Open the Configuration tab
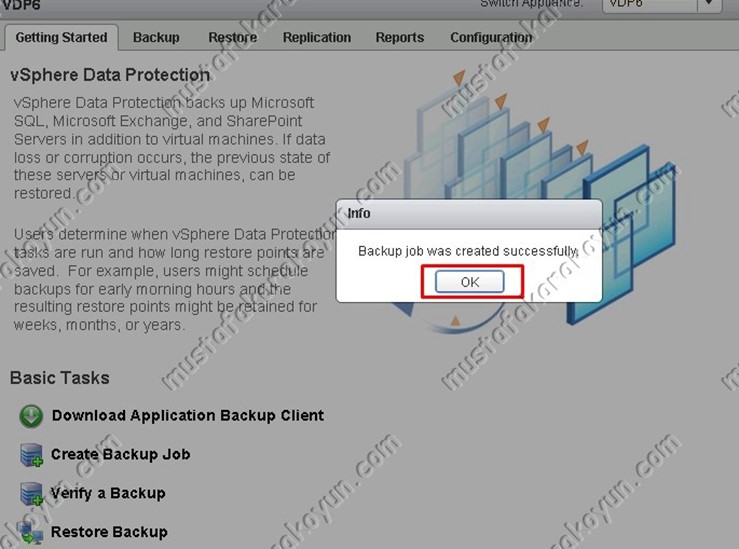Image resolution: width=739 pixels, height=549 pixels. 491,38
